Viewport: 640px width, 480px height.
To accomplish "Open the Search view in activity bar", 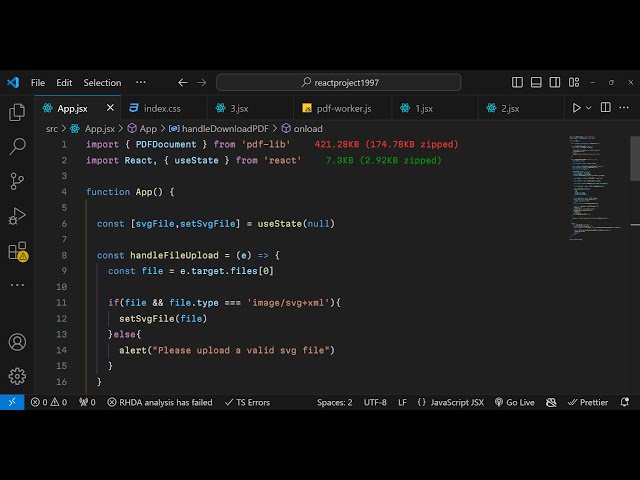I will pyautogui.click(x=17, y=147).
